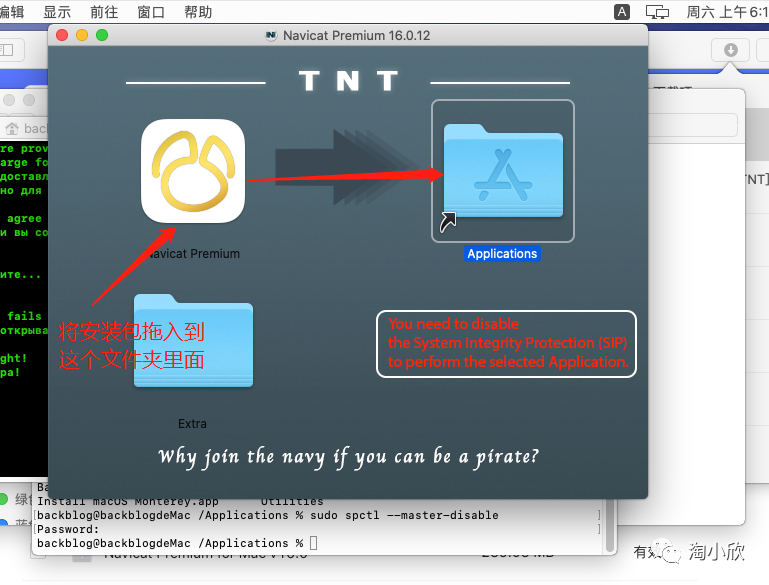Click the Applications label text

point(502,254)
